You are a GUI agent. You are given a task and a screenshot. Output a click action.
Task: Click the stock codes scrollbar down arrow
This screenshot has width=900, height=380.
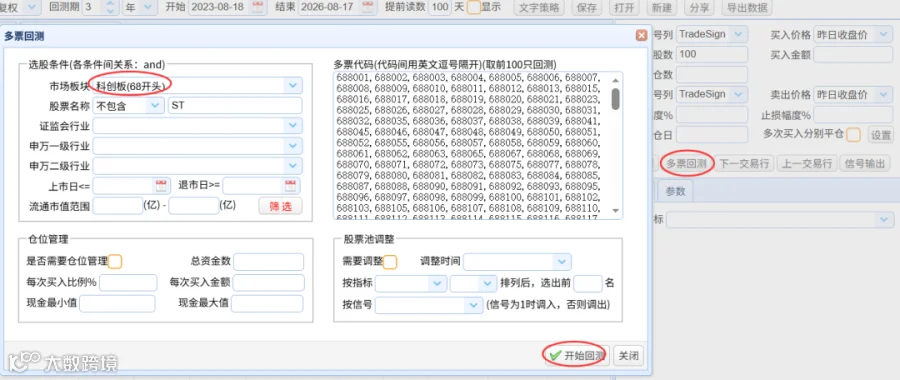click(615, 211)
